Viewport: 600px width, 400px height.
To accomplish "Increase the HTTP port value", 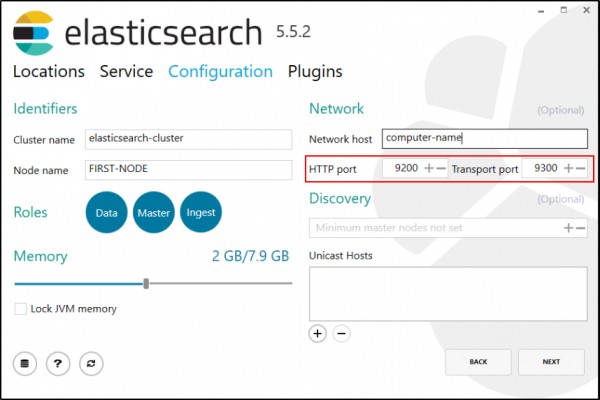I will click(x=429, y=168).
